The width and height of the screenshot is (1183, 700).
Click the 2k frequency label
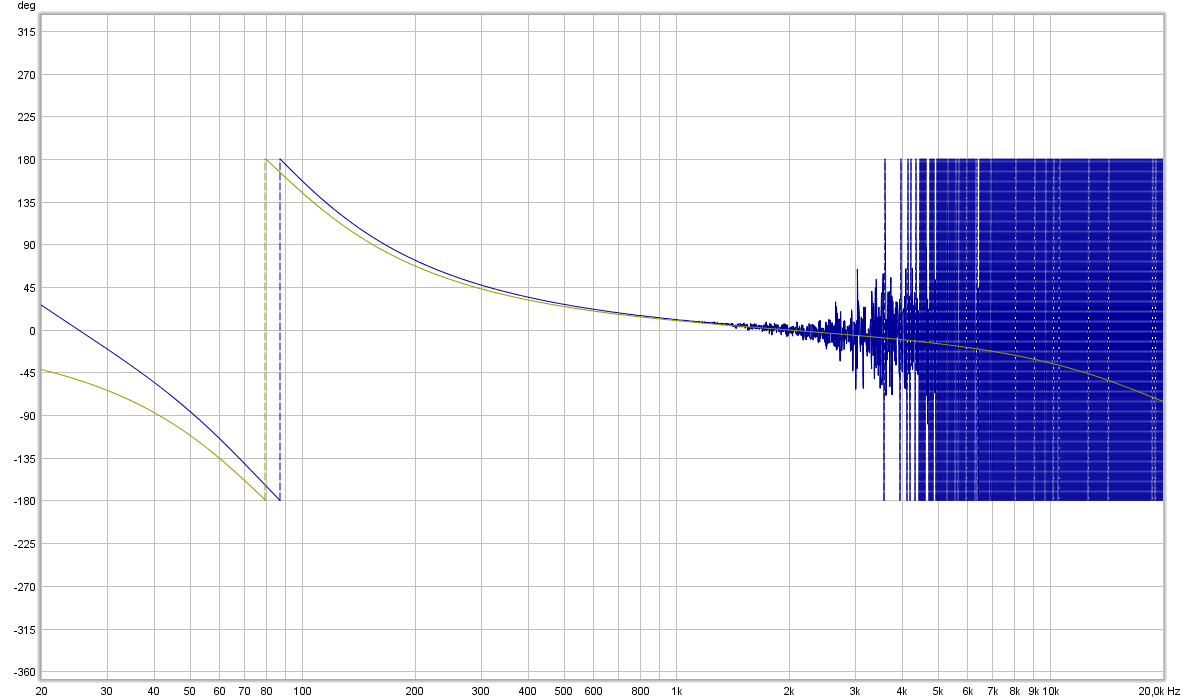[x=788, y=691]
